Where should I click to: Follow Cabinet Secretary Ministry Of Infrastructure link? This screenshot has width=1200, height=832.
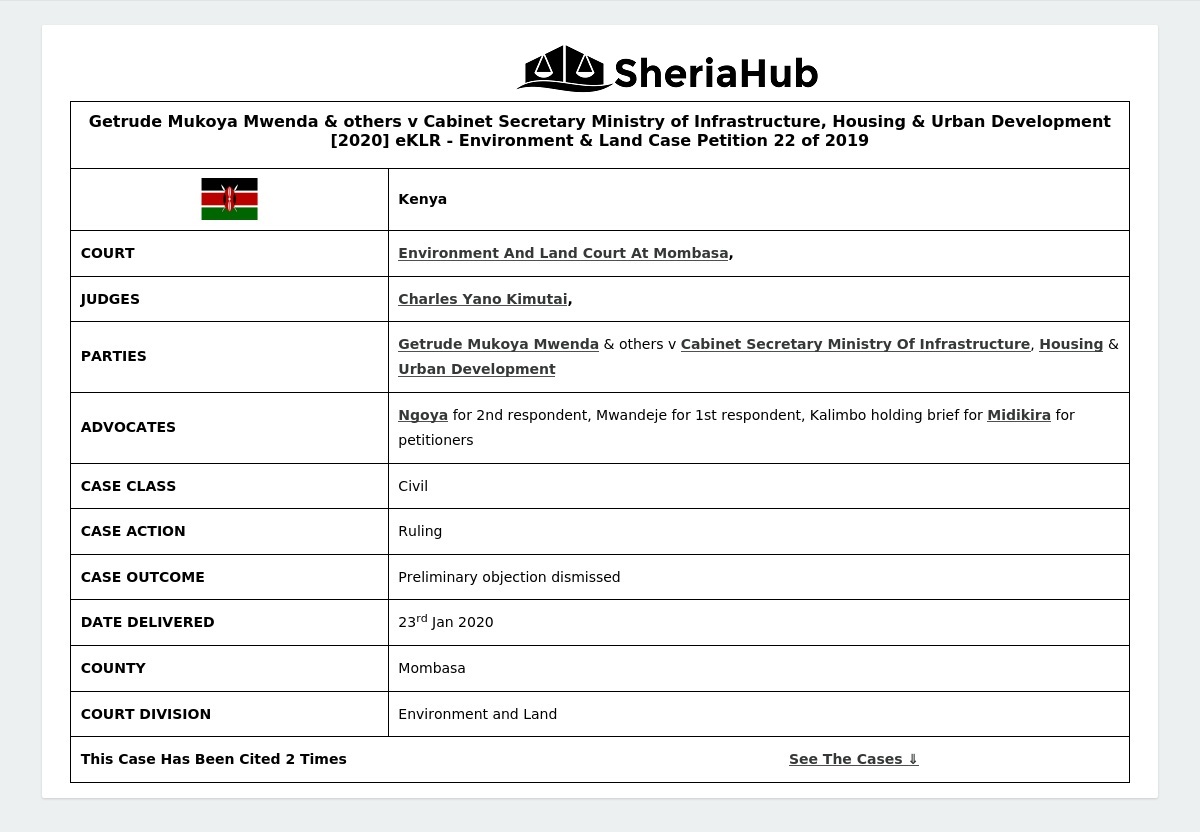(855, 344)
